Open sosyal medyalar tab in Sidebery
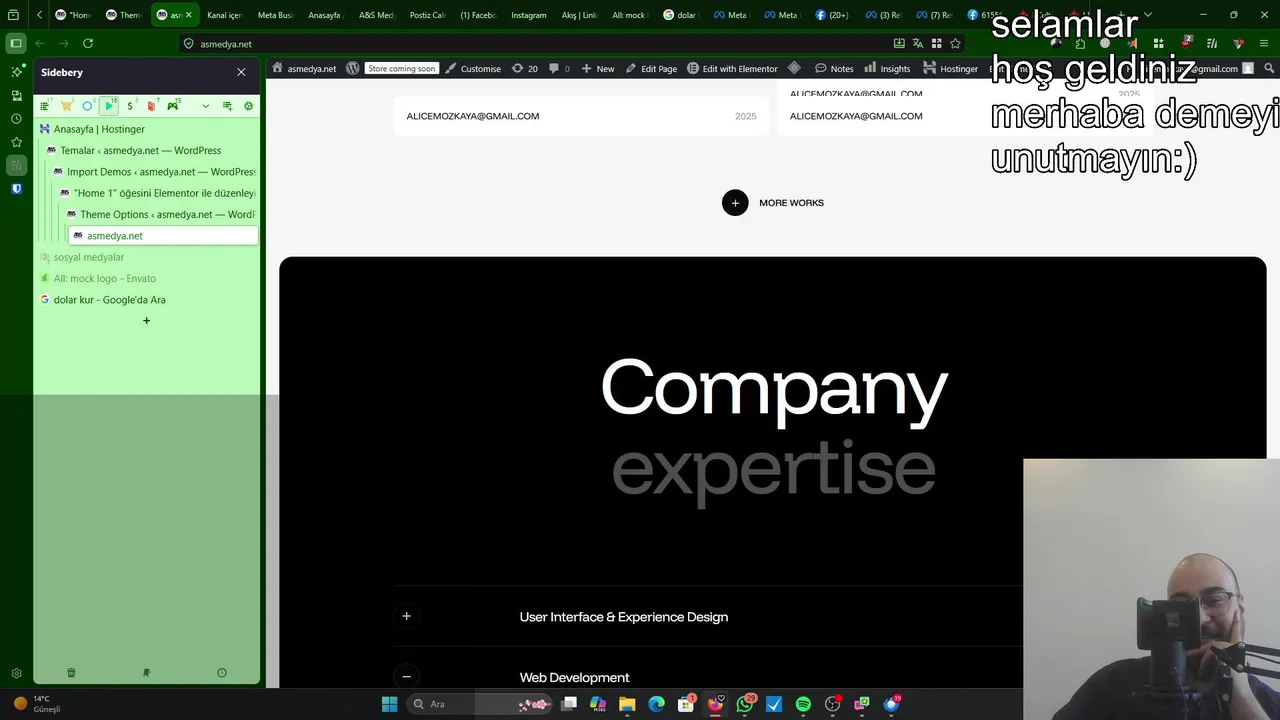Viewport: 1280px width, 720px height. pos(147,257)
